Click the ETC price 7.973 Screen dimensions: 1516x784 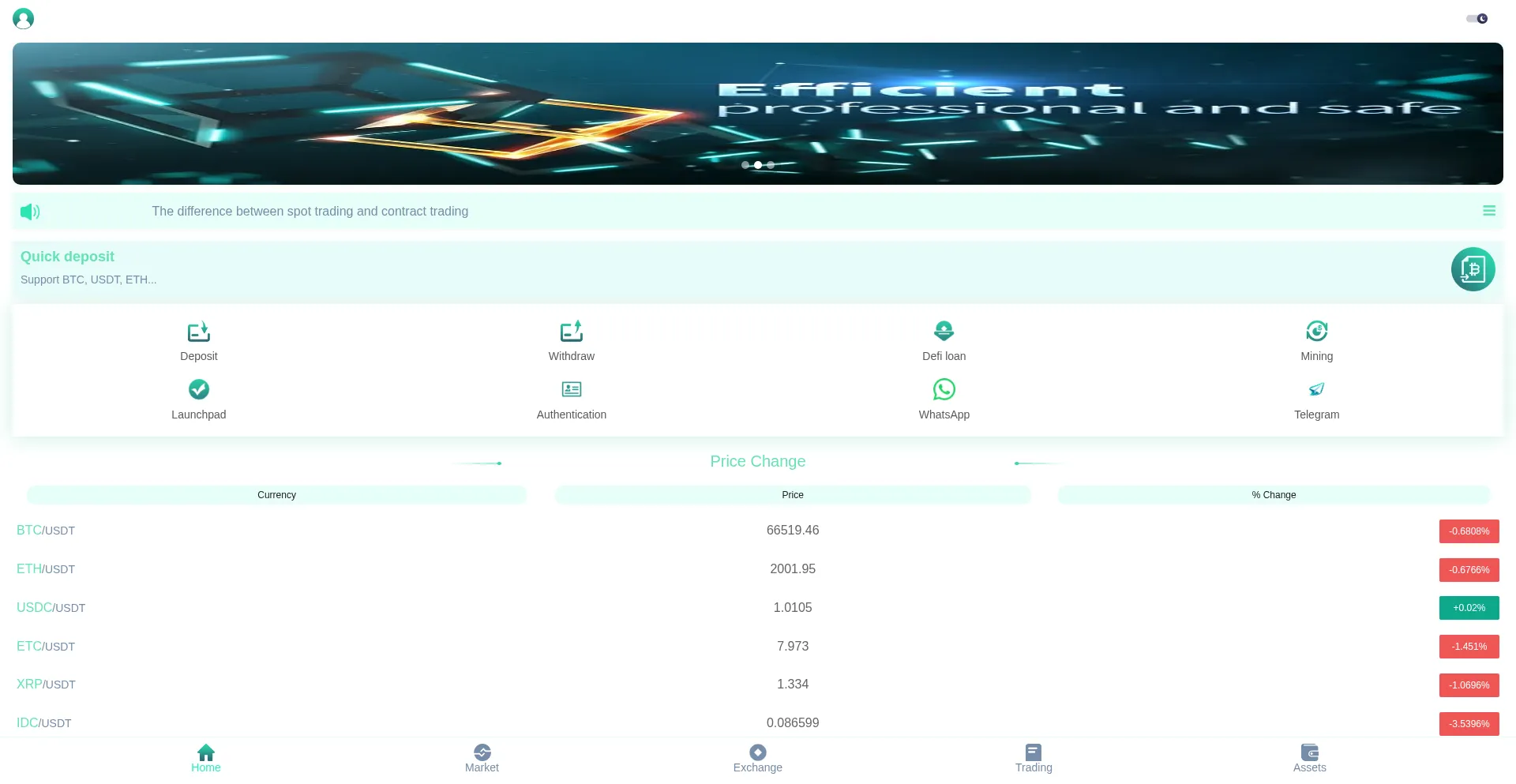(793, 647)
